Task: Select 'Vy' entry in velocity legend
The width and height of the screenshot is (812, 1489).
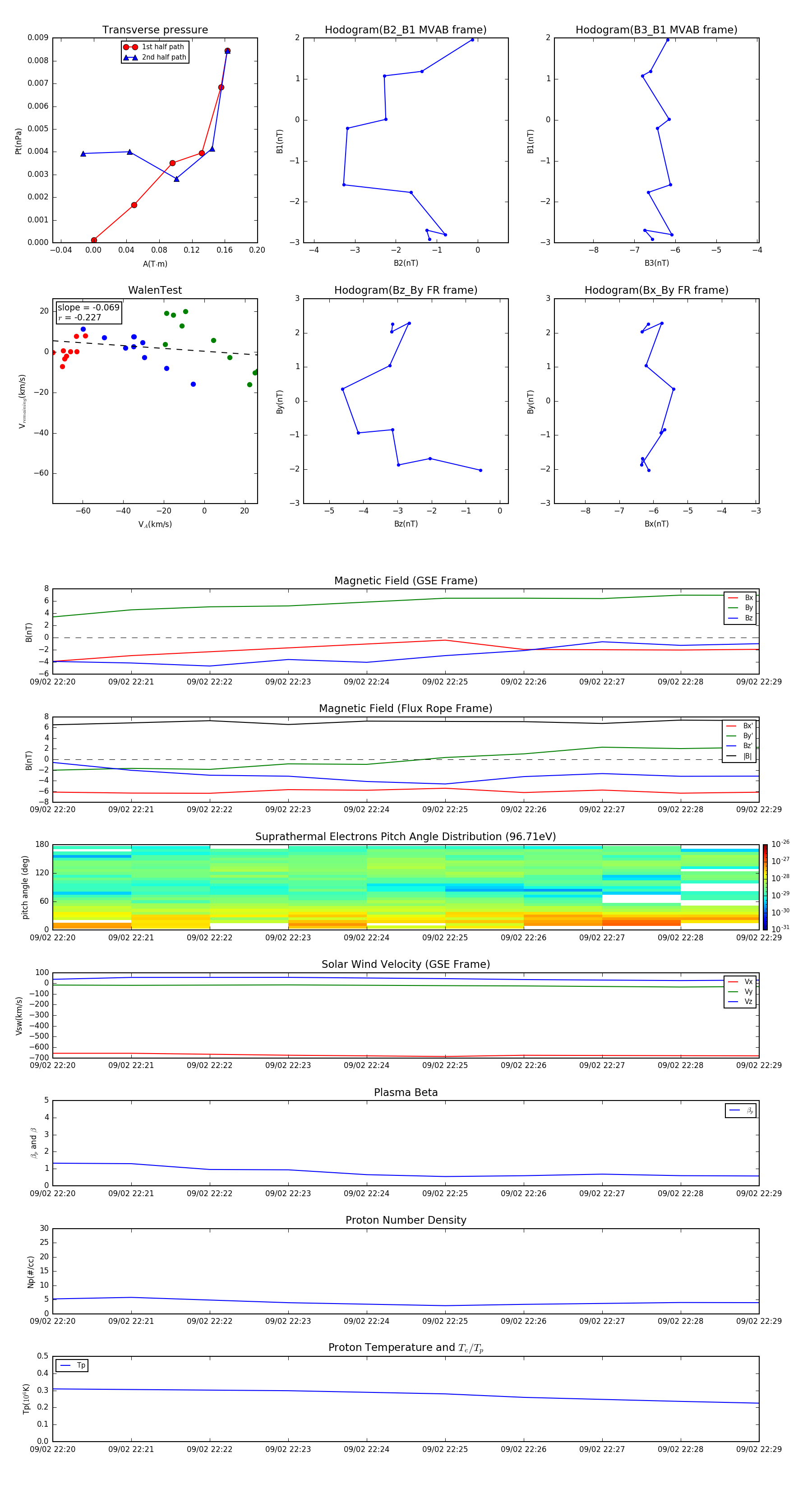Action: (x=740, y=992)
